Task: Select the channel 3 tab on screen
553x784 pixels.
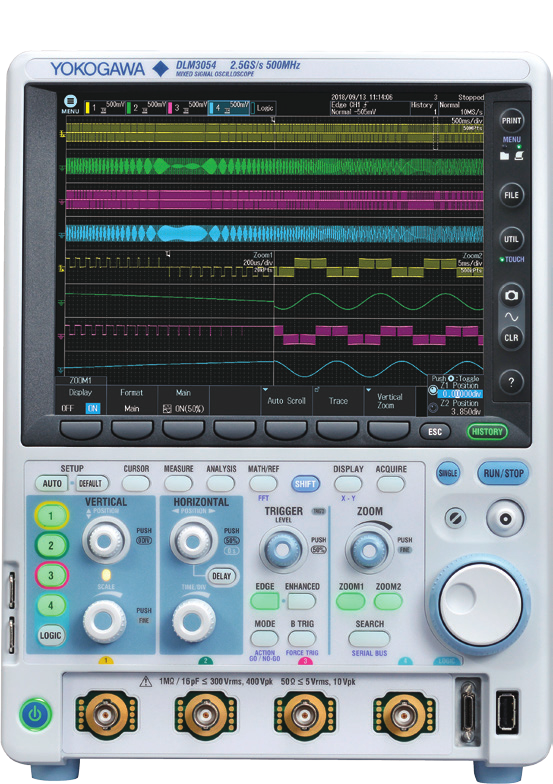Action: click(187, 108)
